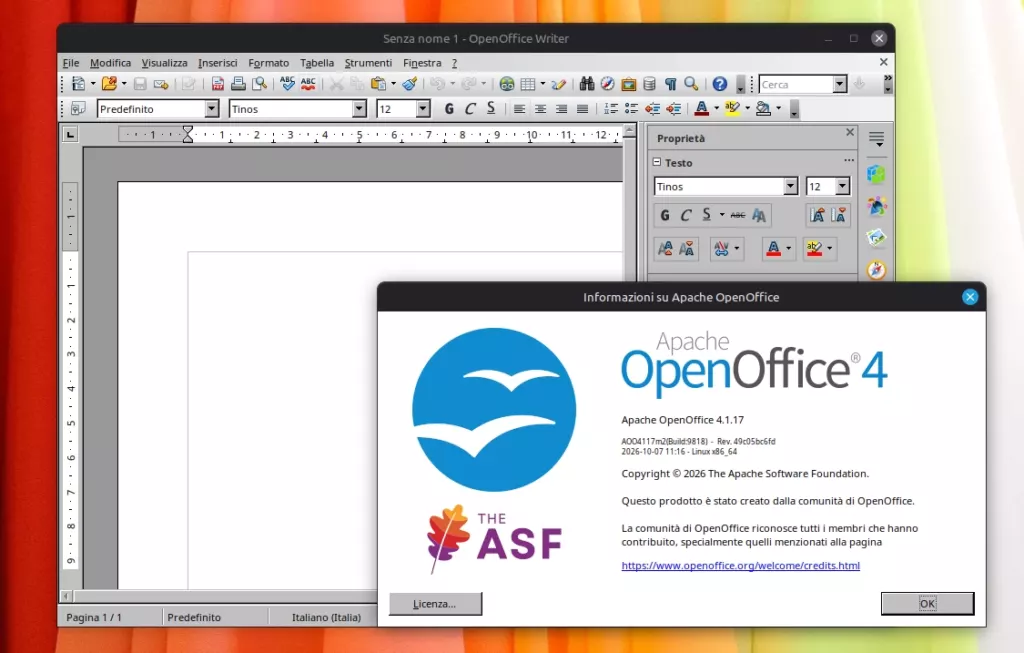Open the sidebar settings menu button
This screenshot has width=1024, height=653.
click(876, 139)
